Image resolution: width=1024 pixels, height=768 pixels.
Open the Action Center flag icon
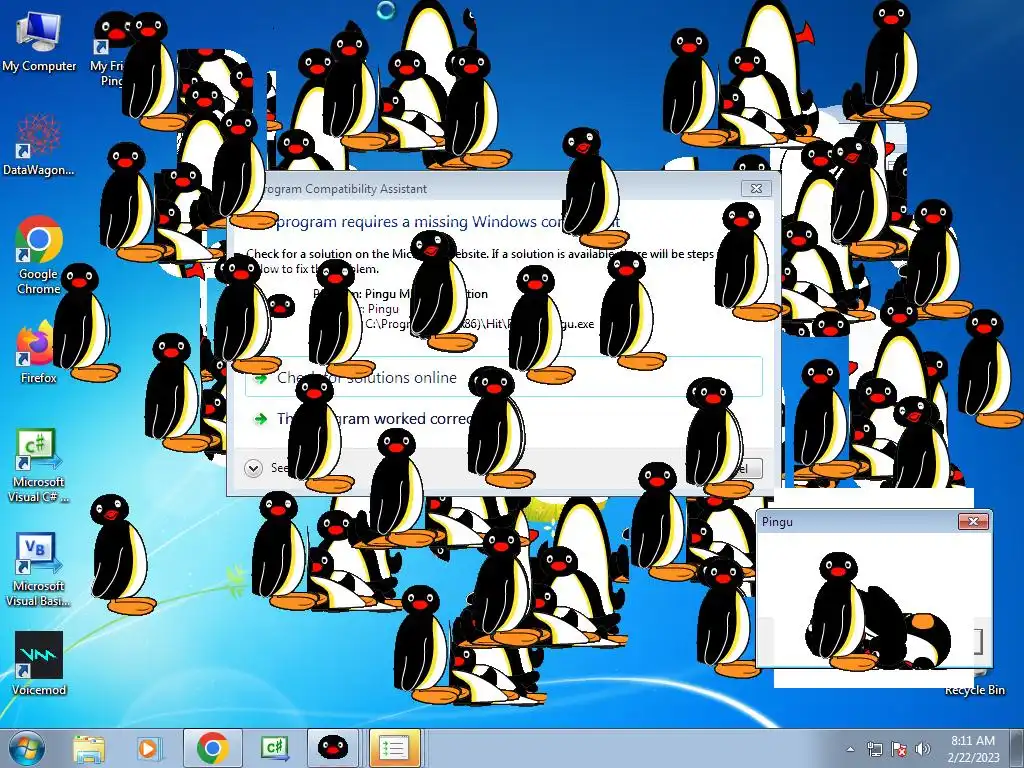[x=899, y=749]
